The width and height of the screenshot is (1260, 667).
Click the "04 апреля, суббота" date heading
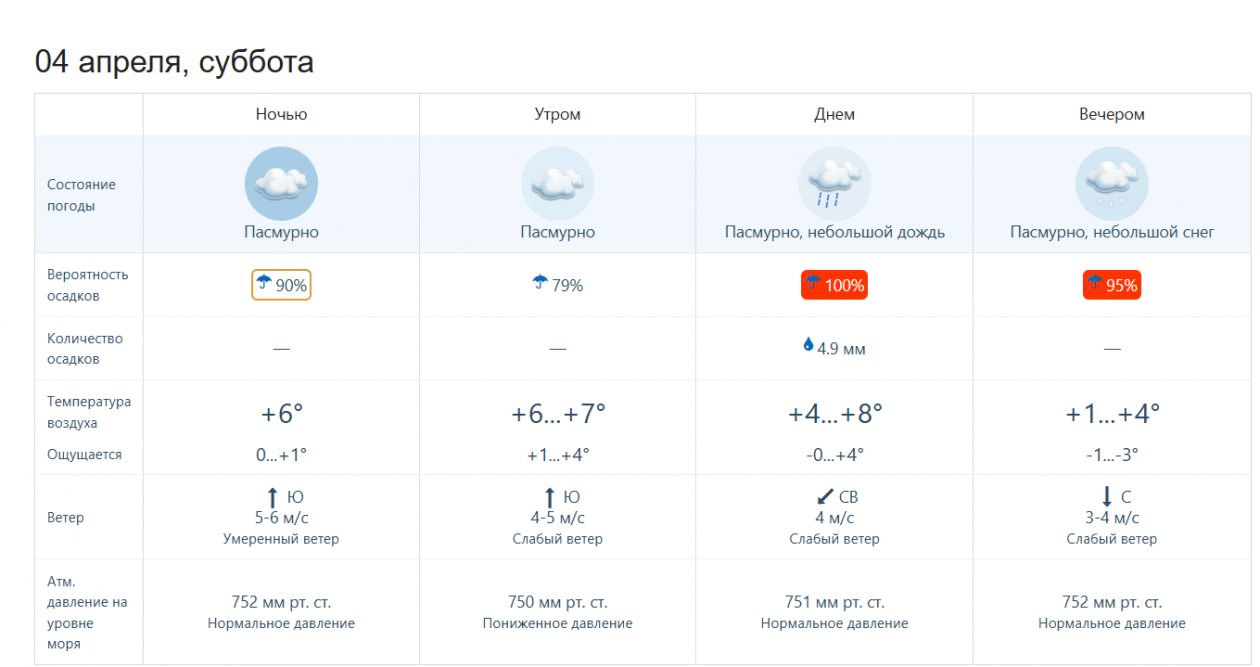[174, 62]
